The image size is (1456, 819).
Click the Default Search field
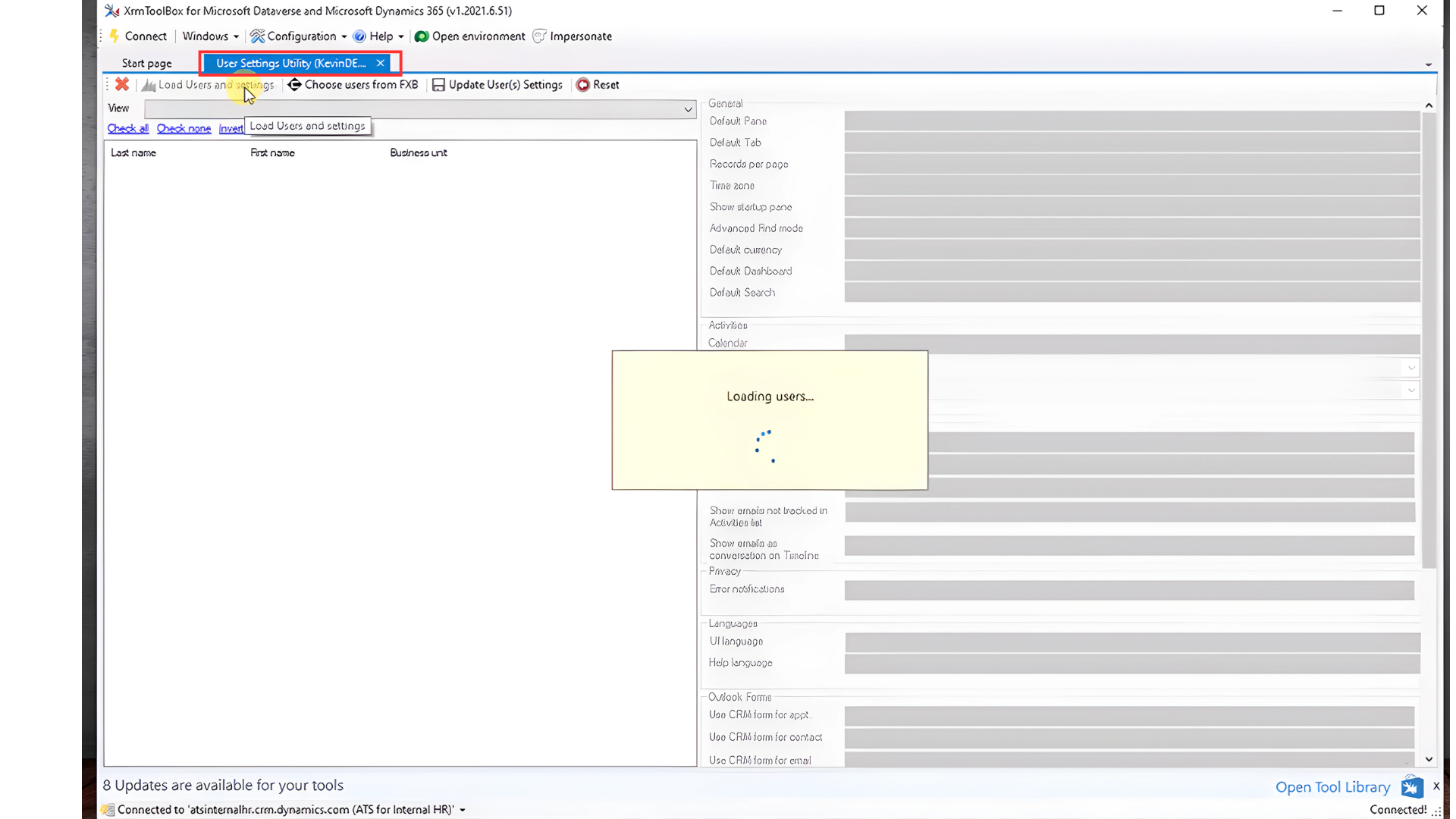coord(1131,292)
